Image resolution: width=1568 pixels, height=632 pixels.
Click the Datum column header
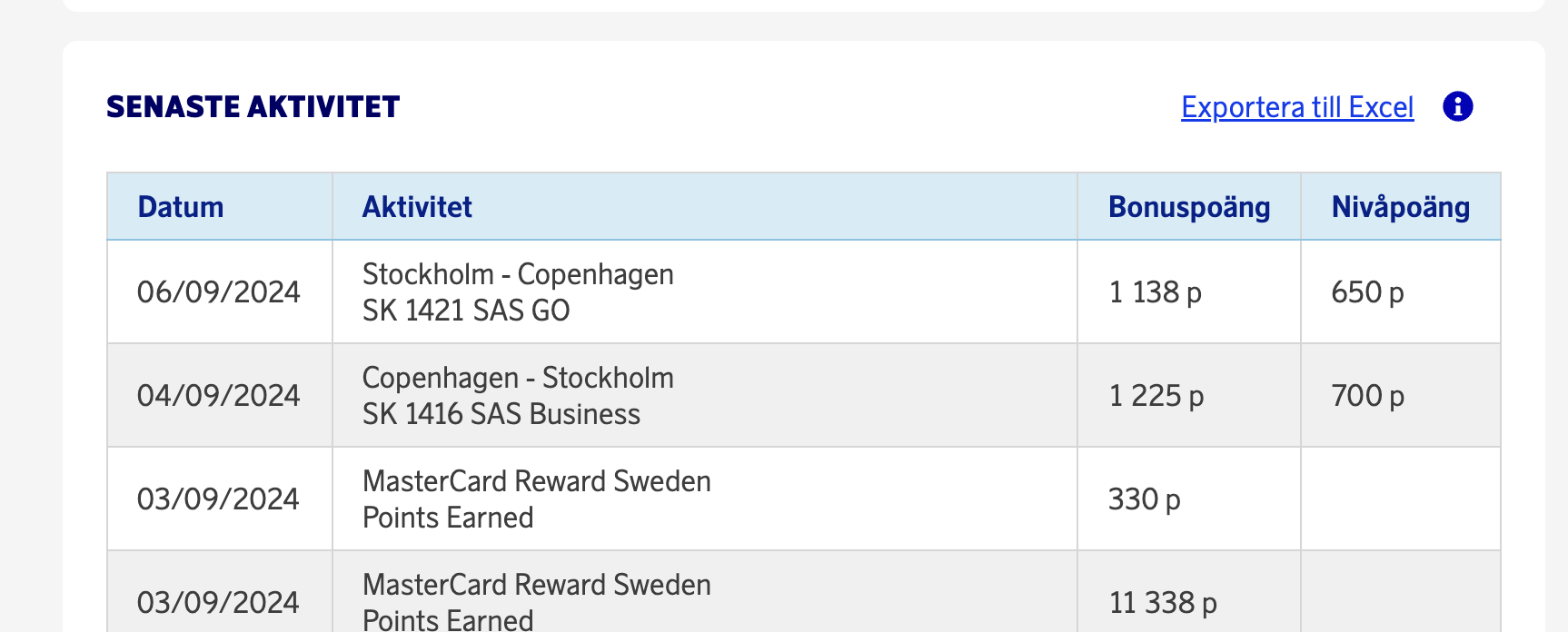pos(181,207)
